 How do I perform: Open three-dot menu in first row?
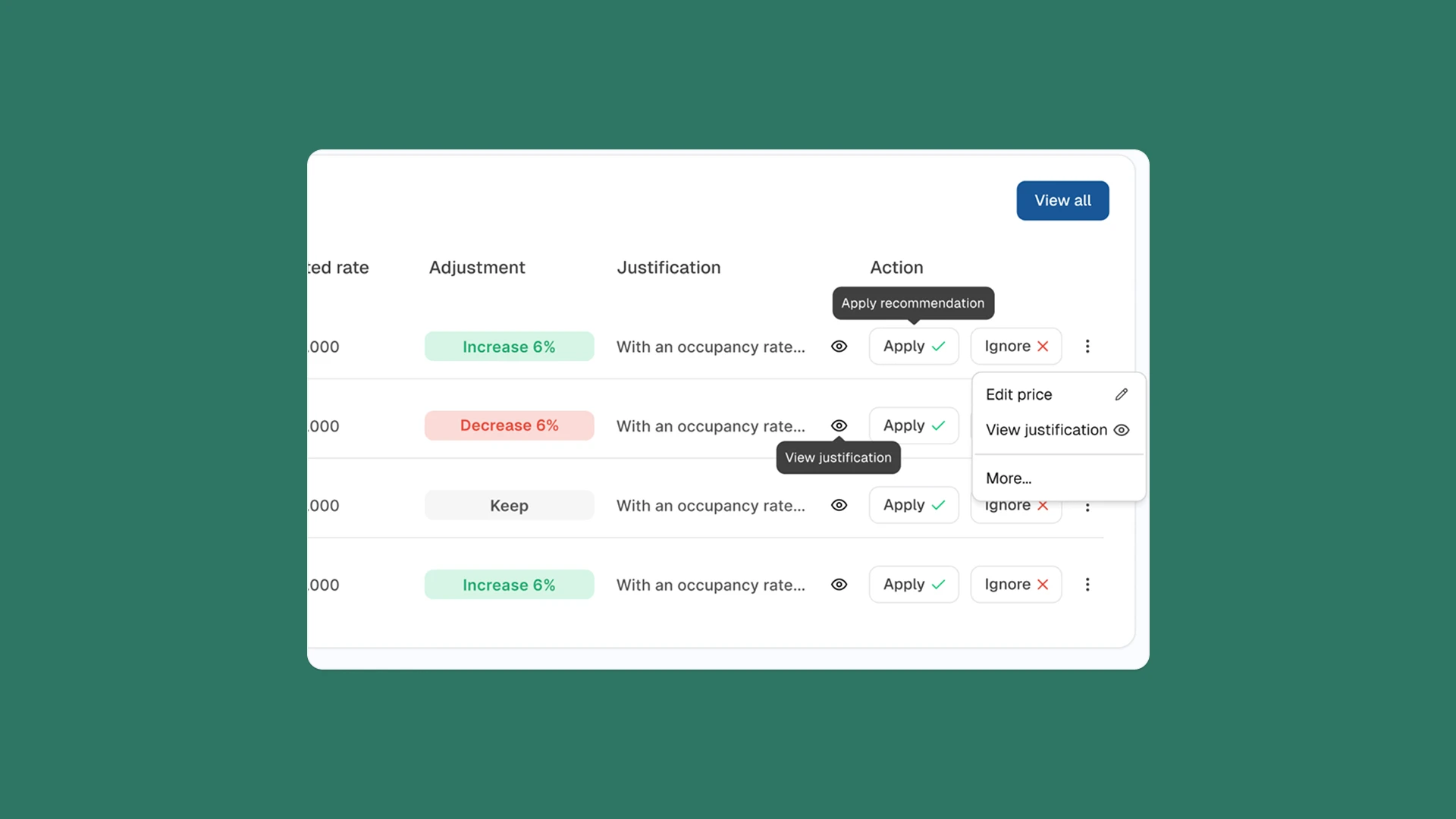(x=1087, y=347)
